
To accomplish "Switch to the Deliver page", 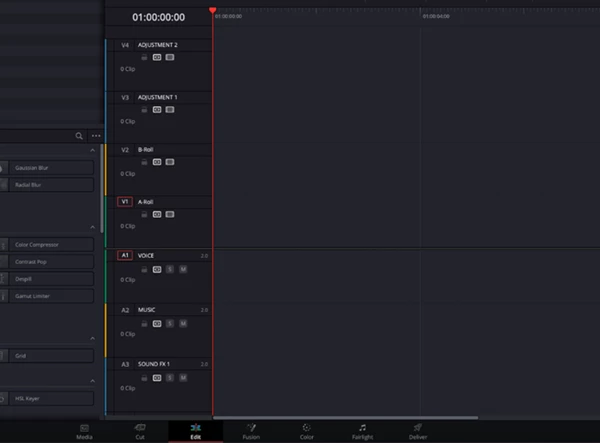I will (x=418, y=432).
